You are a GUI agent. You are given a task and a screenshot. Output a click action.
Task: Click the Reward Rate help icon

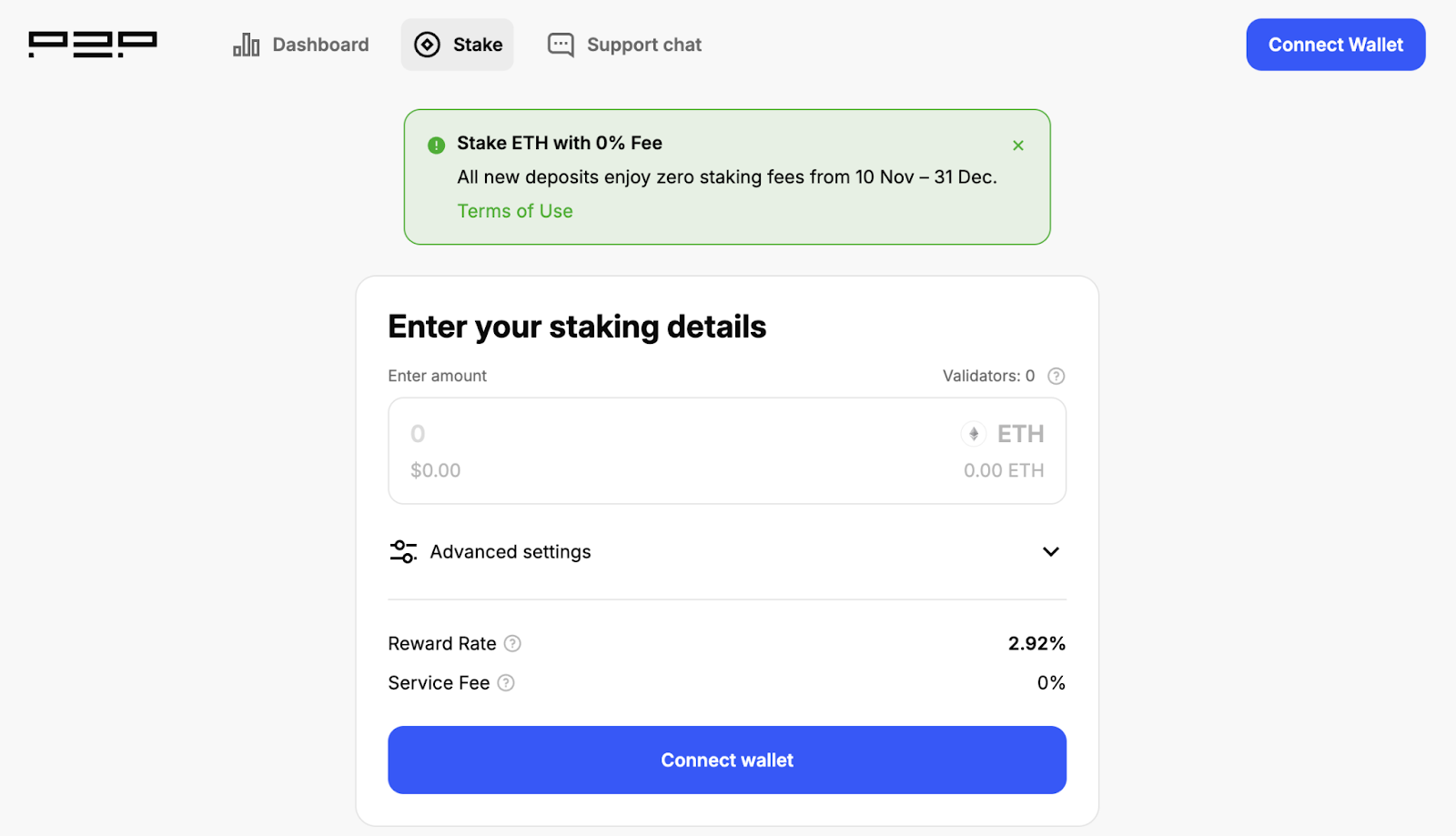(513, 643)
